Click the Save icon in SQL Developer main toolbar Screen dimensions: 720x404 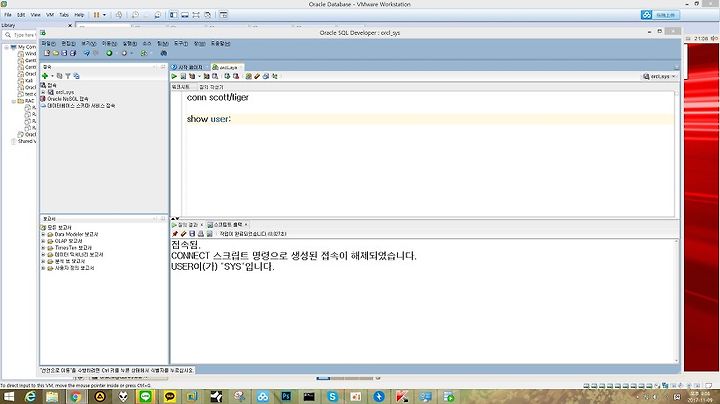pos(64,53)
